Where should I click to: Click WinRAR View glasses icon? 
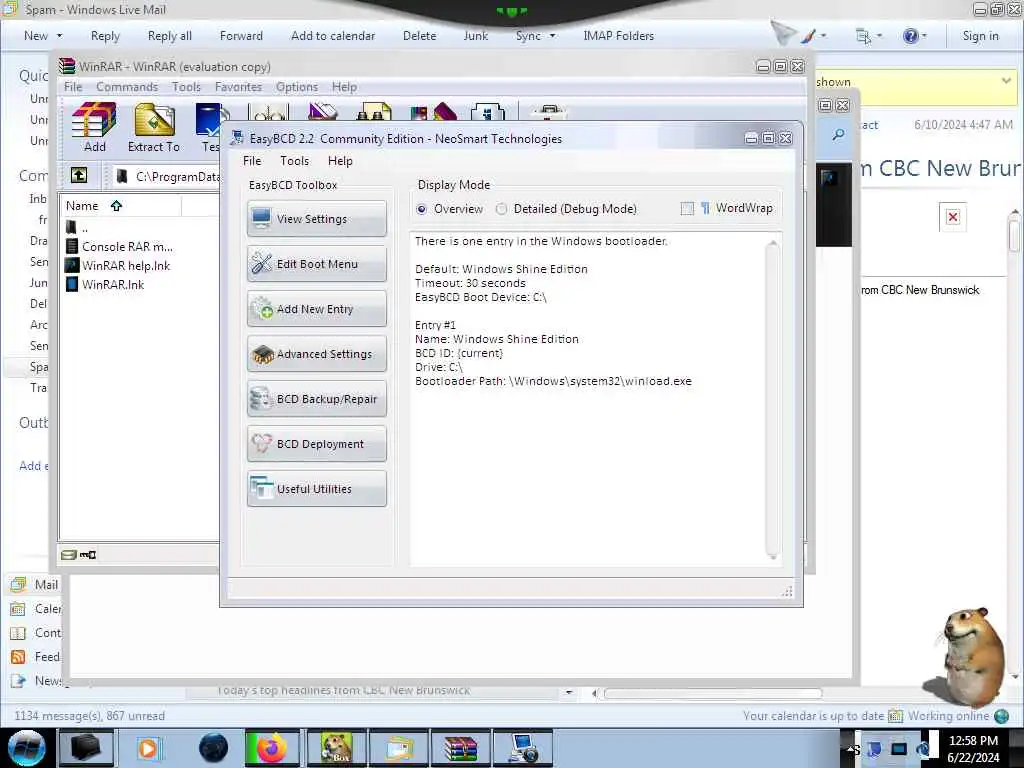coord(270,112)
